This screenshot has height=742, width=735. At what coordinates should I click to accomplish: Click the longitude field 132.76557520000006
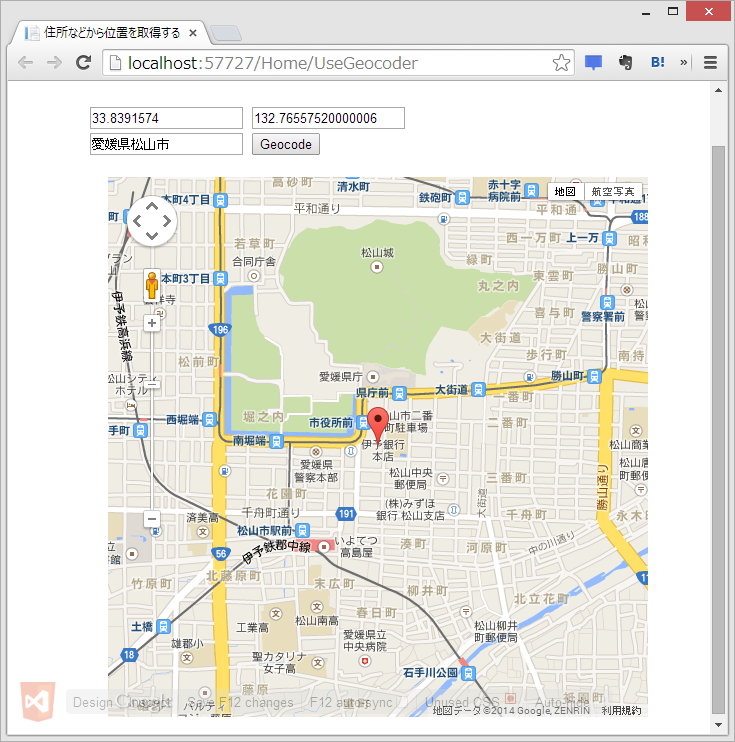(x=328, y=118)
